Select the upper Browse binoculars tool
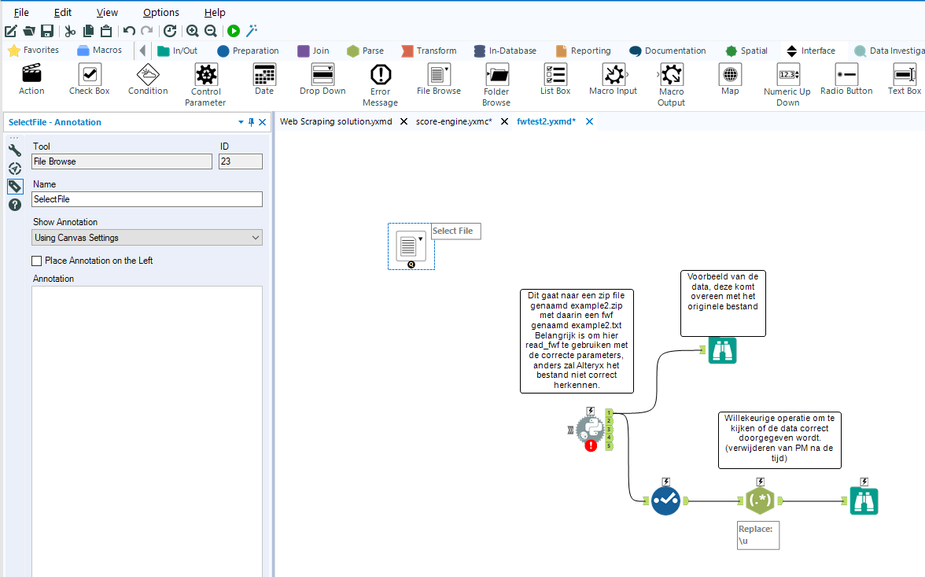The width and height of the screenshot is (925, 577). coord(722,350)
